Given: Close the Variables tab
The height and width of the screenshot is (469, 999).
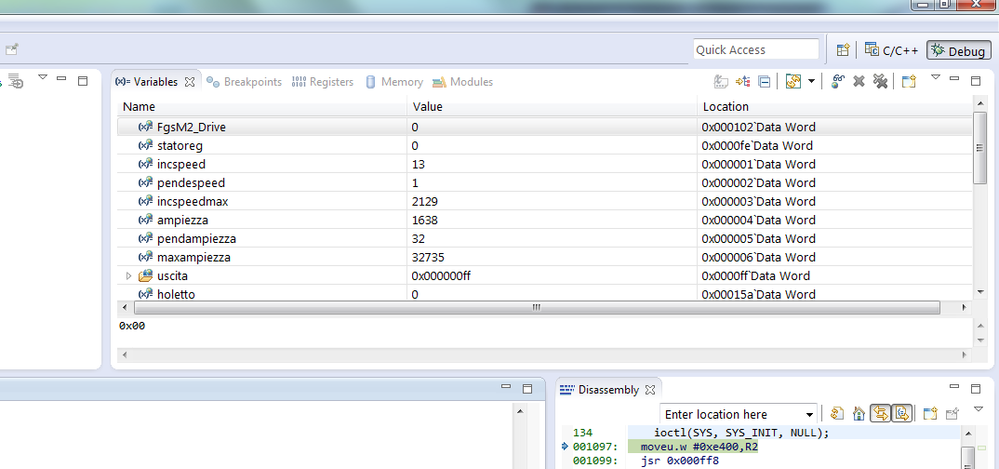Looking at the screenshot, I should (x=189, y=82).
